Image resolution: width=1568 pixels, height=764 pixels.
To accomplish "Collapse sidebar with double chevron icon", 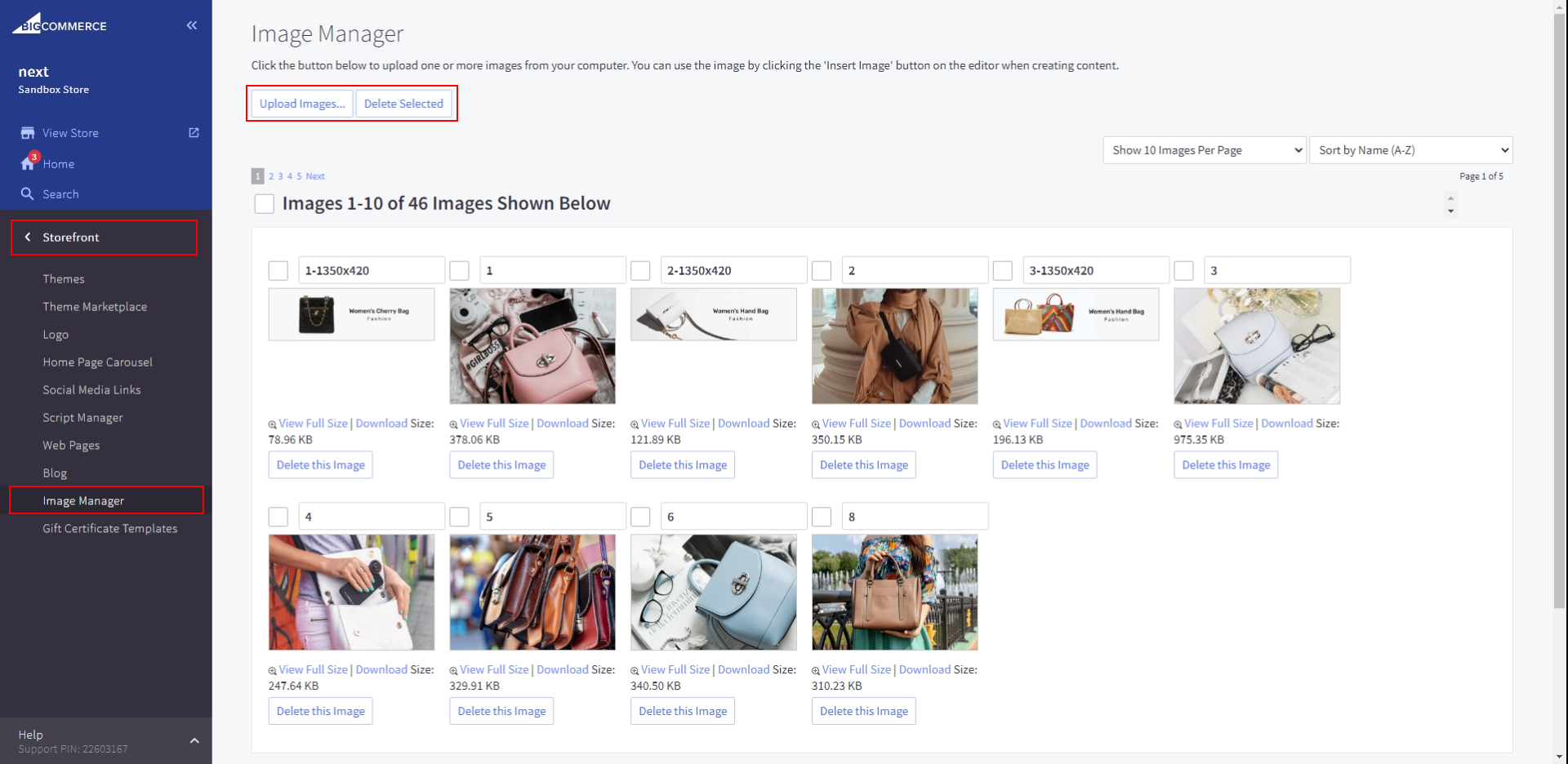I will (192, 25).
